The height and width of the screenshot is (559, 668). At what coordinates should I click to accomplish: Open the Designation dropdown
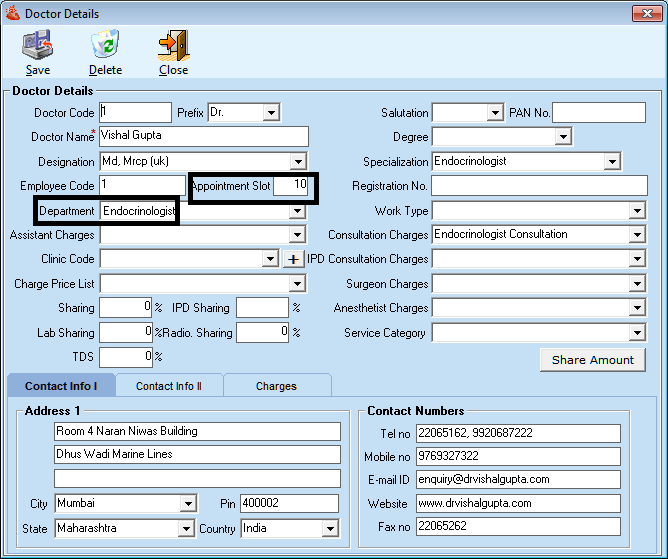[x=297, y=161]
